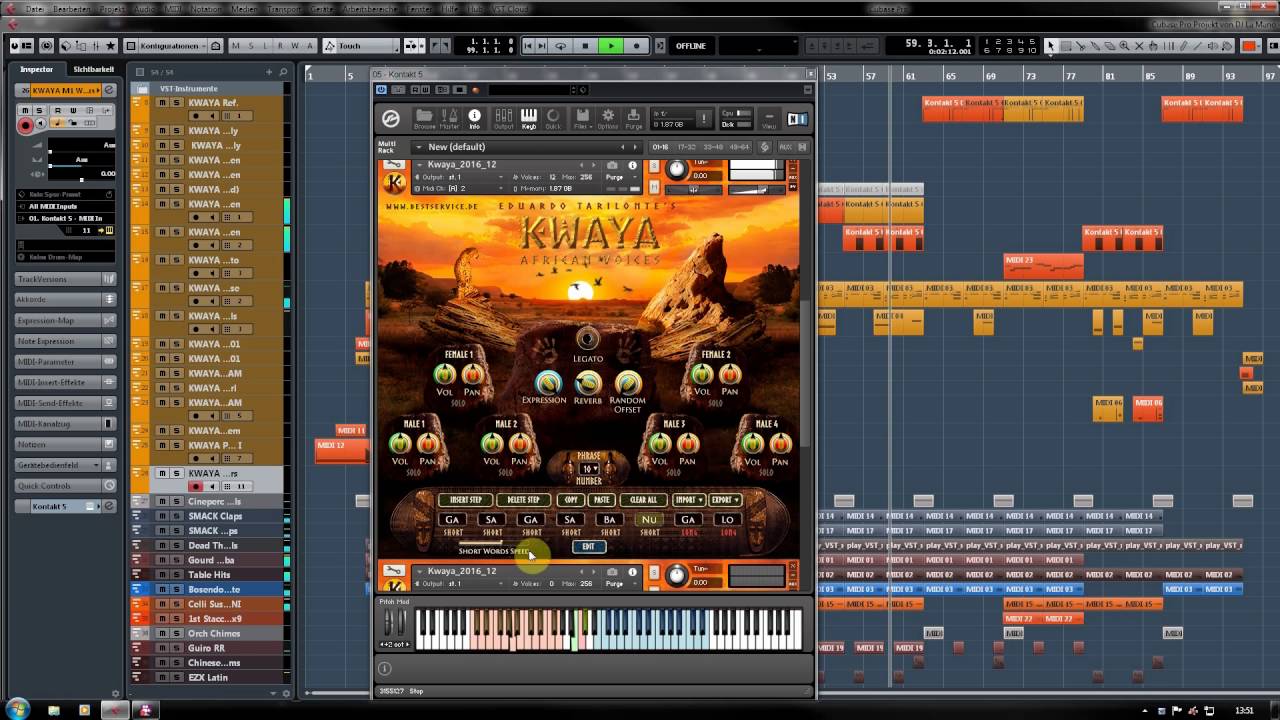The width and height of the screenshot is (1280, 720).
Task: Select Kontakt channel page 01-16
Action: tap(661, 147)
